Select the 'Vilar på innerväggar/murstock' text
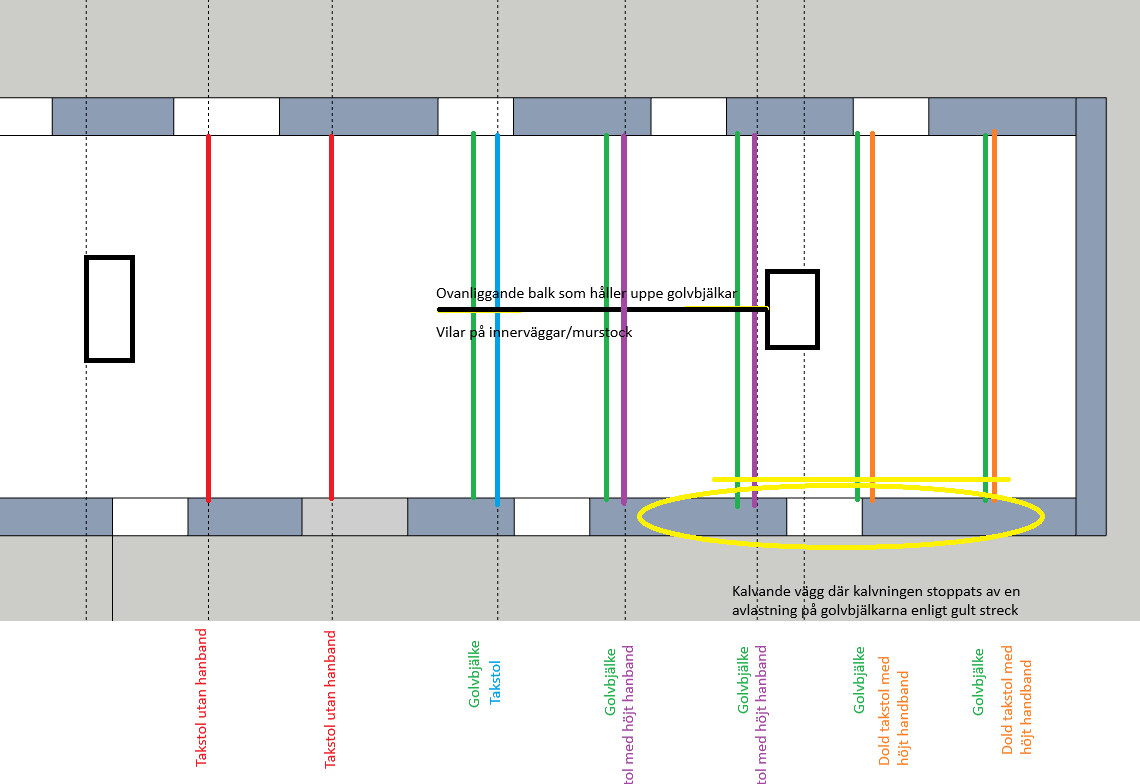The height and width of the screenshot is (784, 1140). (x=533, y=332)
